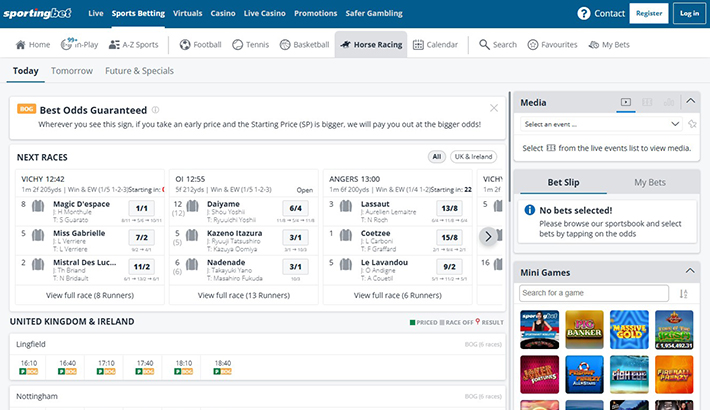View full race with 8 runners
This screenshot has height=410, width=710.
(90, 295)
